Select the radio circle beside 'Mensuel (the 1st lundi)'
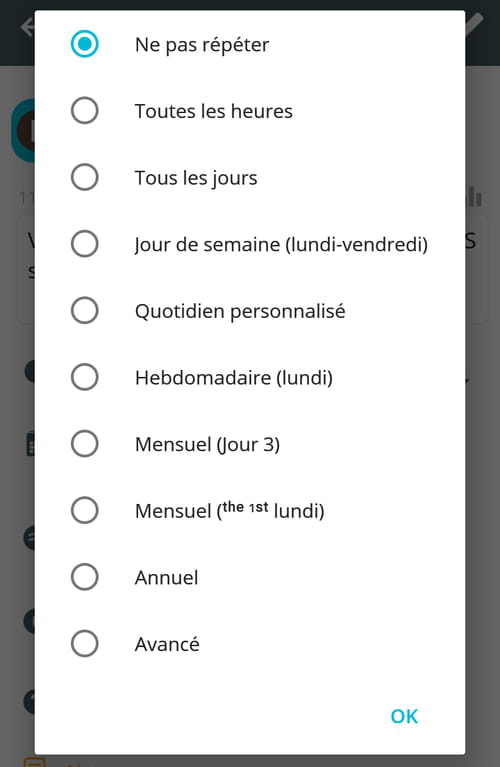The width and height of the screenshot is (500, 767). [85, 510]
